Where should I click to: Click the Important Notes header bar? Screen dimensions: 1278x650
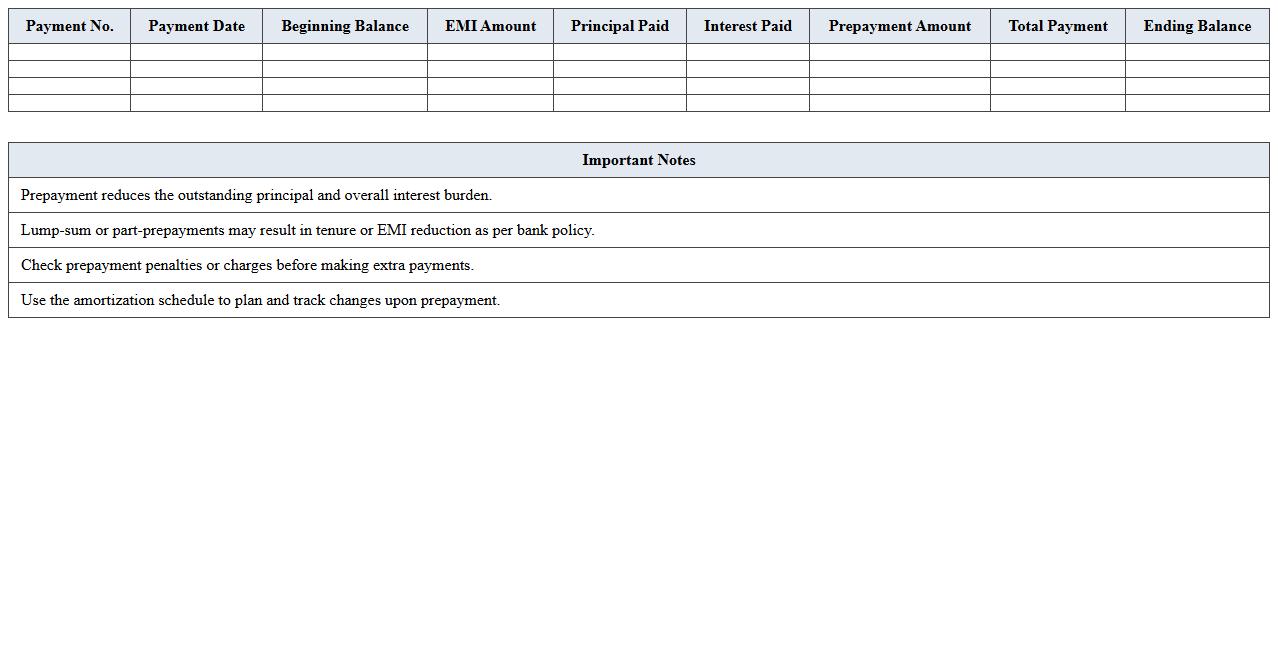click(638, 160)
